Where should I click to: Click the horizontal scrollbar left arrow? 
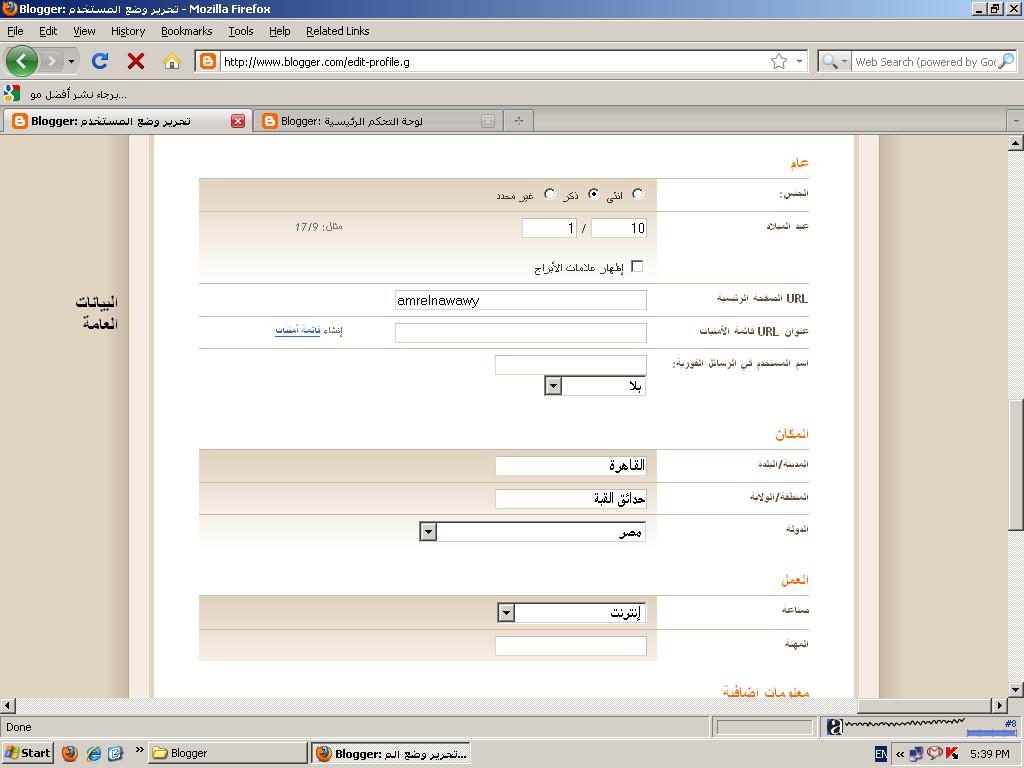8,705
